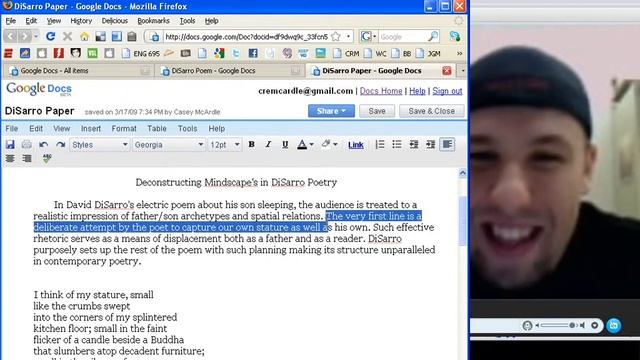Open the ENG 695 bookmark

click(x=141, y=53)
